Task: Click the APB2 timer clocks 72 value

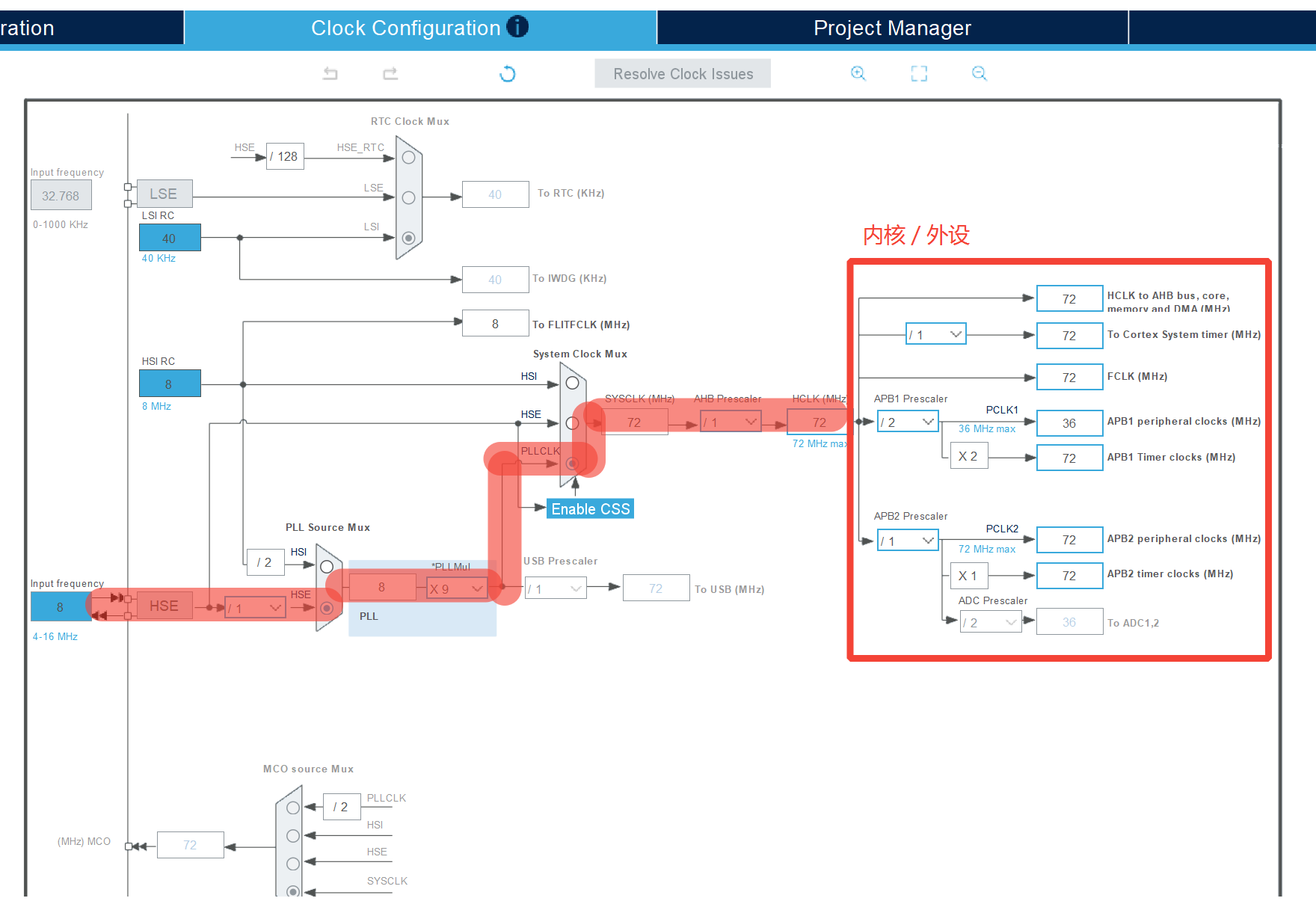Action: (1069, 576)
